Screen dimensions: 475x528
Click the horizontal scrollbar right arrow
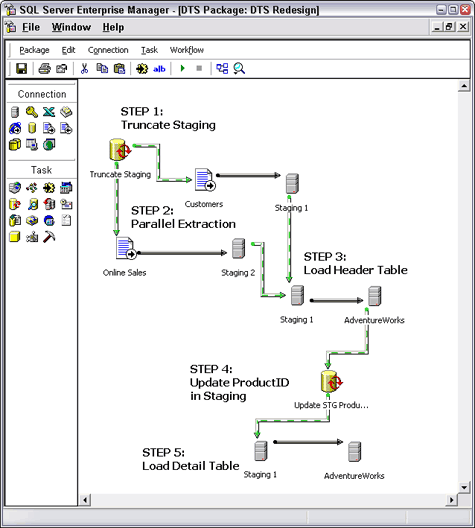point(451,500)
